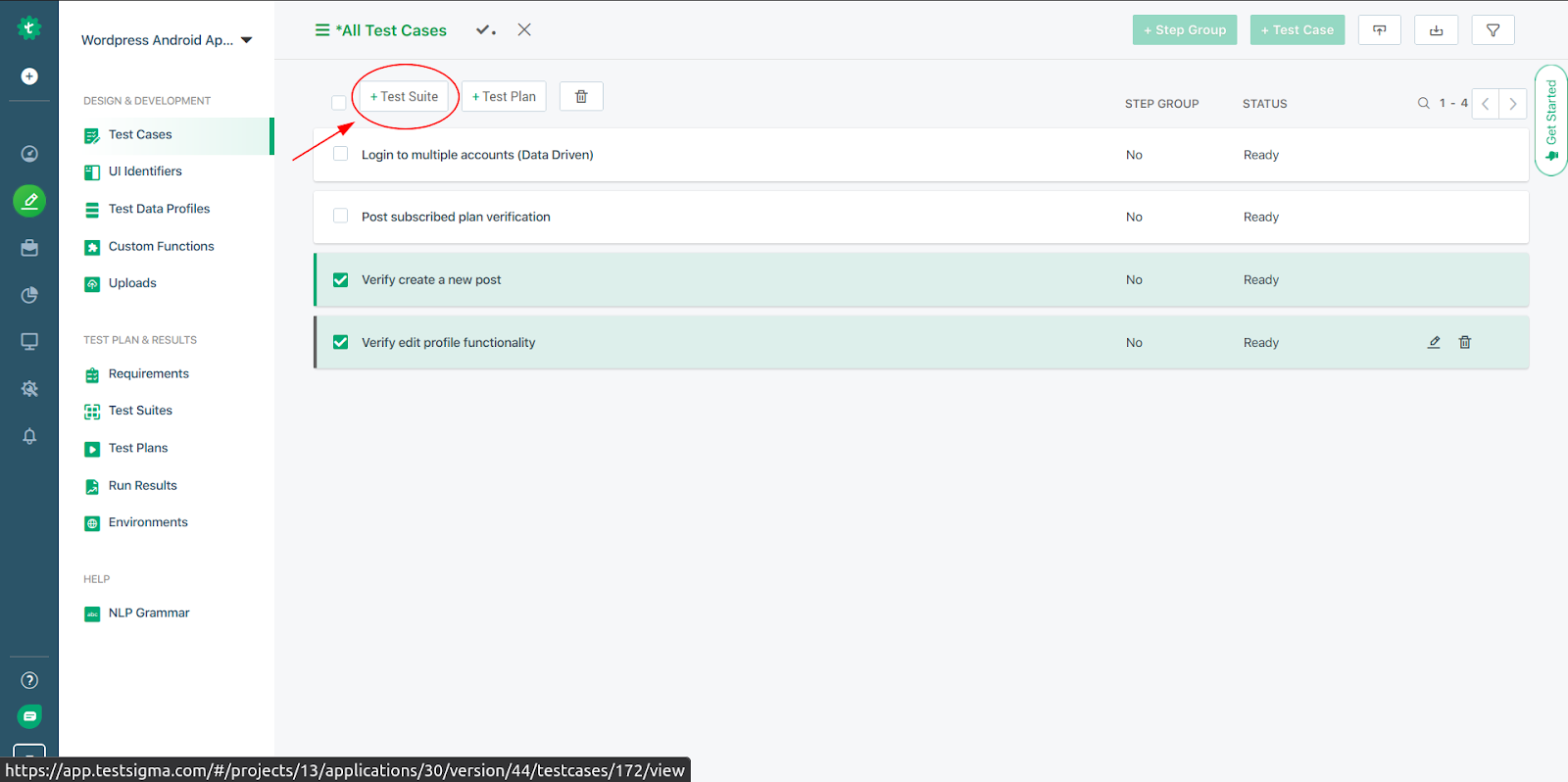The height and width of the screenshot is (782, 1568).
Task: Click the *All Test Cases title
Action: pos(391,30)
